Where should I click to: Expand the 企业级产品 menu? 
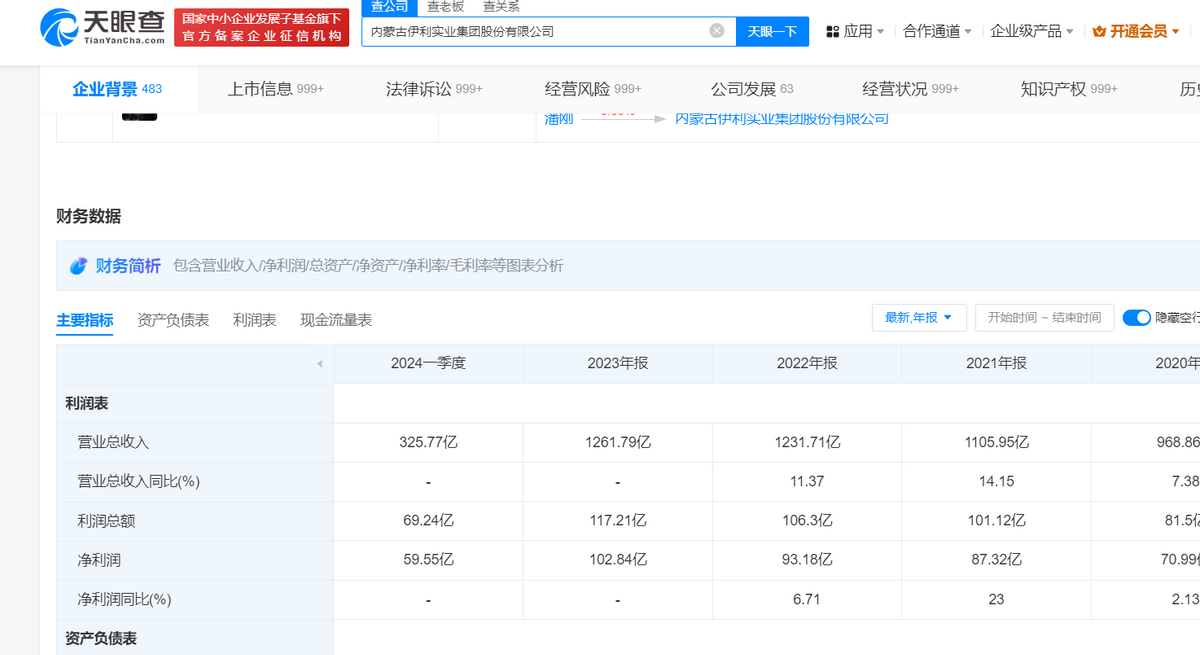pyautogui.click(x=1032, y=32)
